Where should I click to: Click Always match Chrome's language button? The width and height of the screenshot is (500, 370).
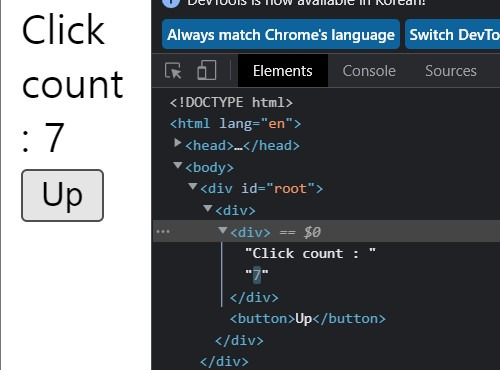[281, 34]
